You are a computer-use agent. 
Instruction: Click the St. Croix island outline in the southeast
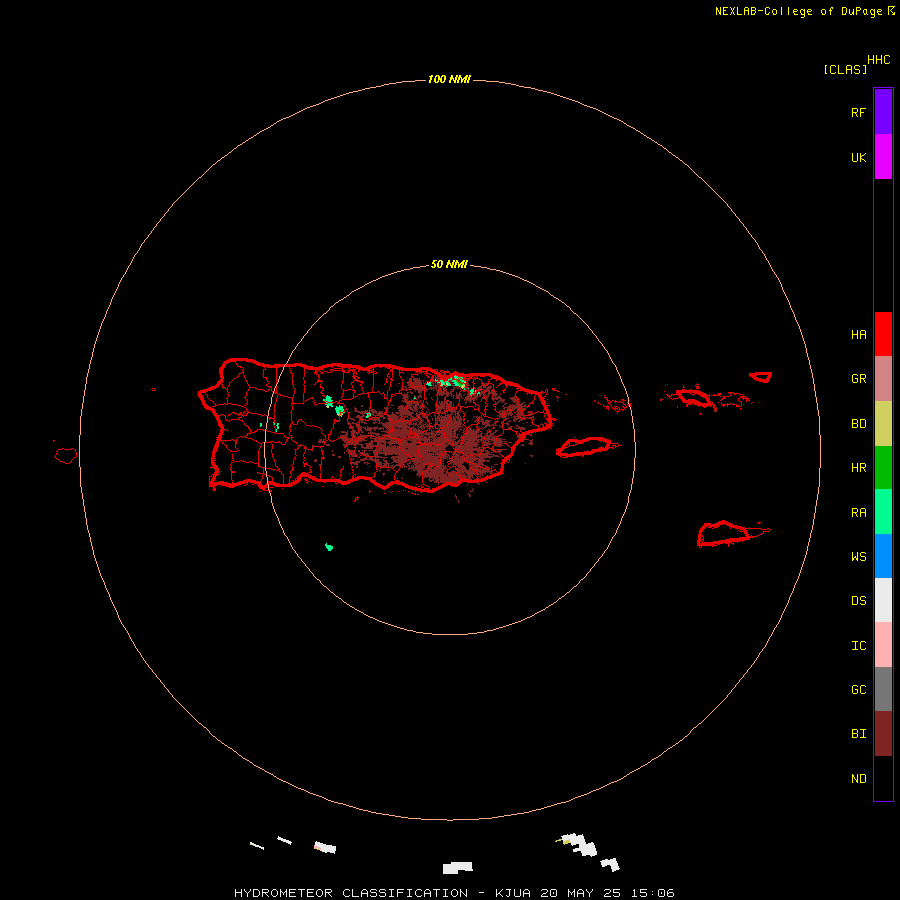click(x=724, y=534)
